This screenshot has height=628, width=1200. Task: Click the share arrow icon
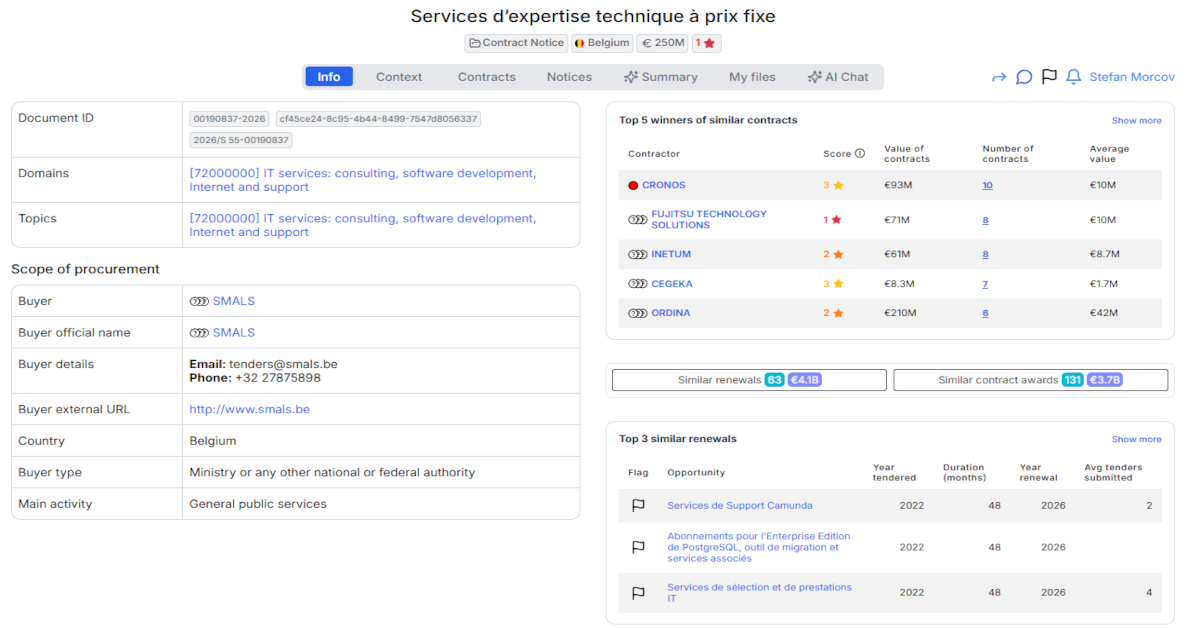997,76
